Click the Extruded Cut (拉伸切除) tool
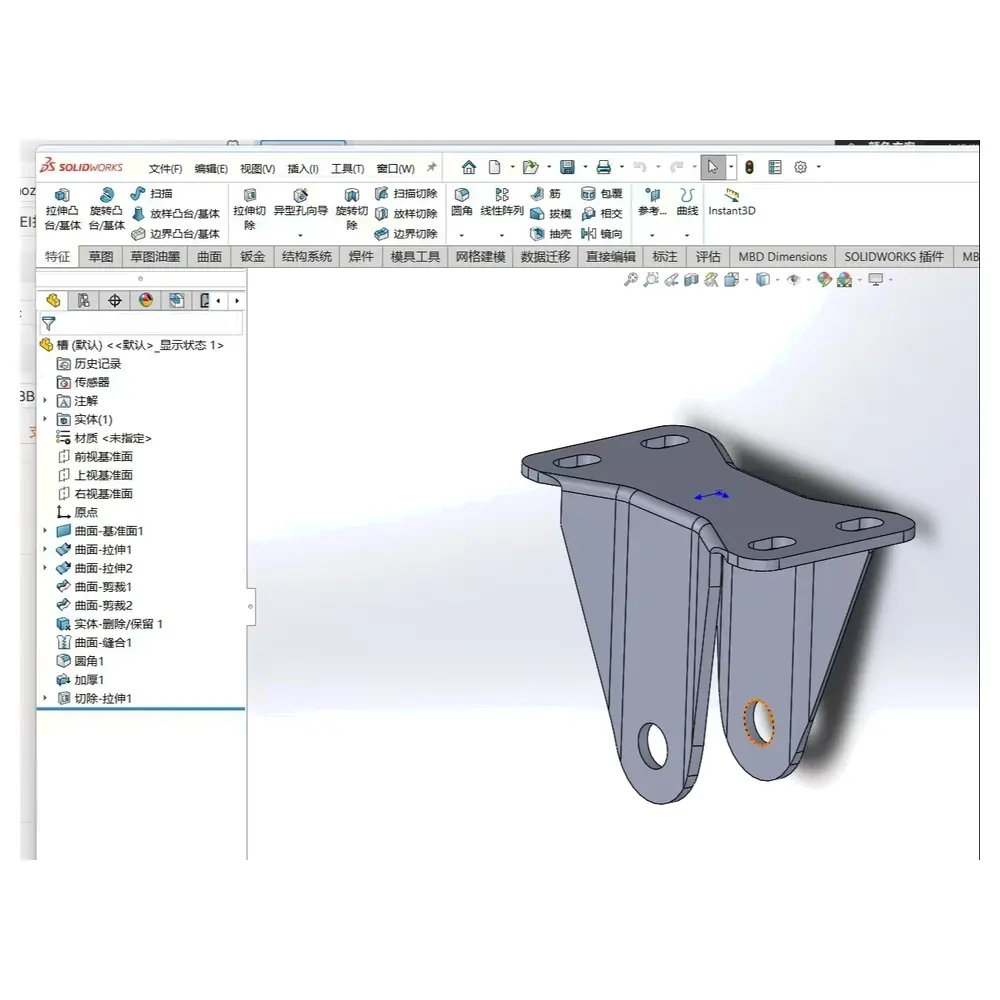 pyautogui.click(x=249, y=209)
